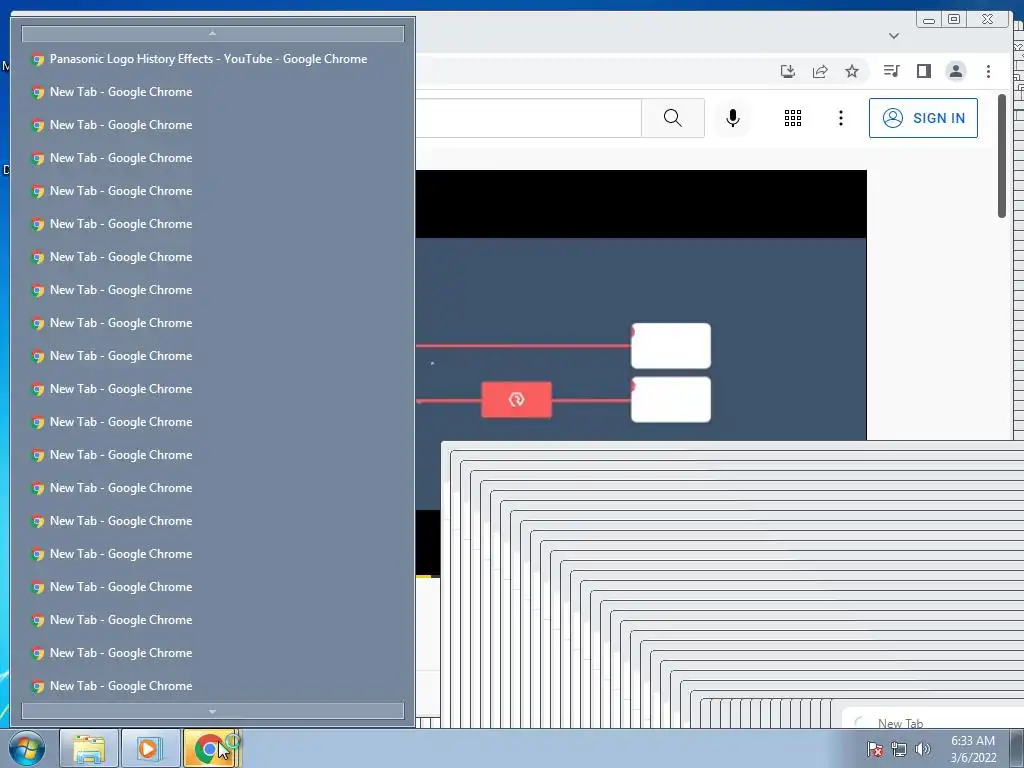This screenshot has height=768, width=1024.
Task: Click inside the YouTube search field
Action: click(528, 118)
